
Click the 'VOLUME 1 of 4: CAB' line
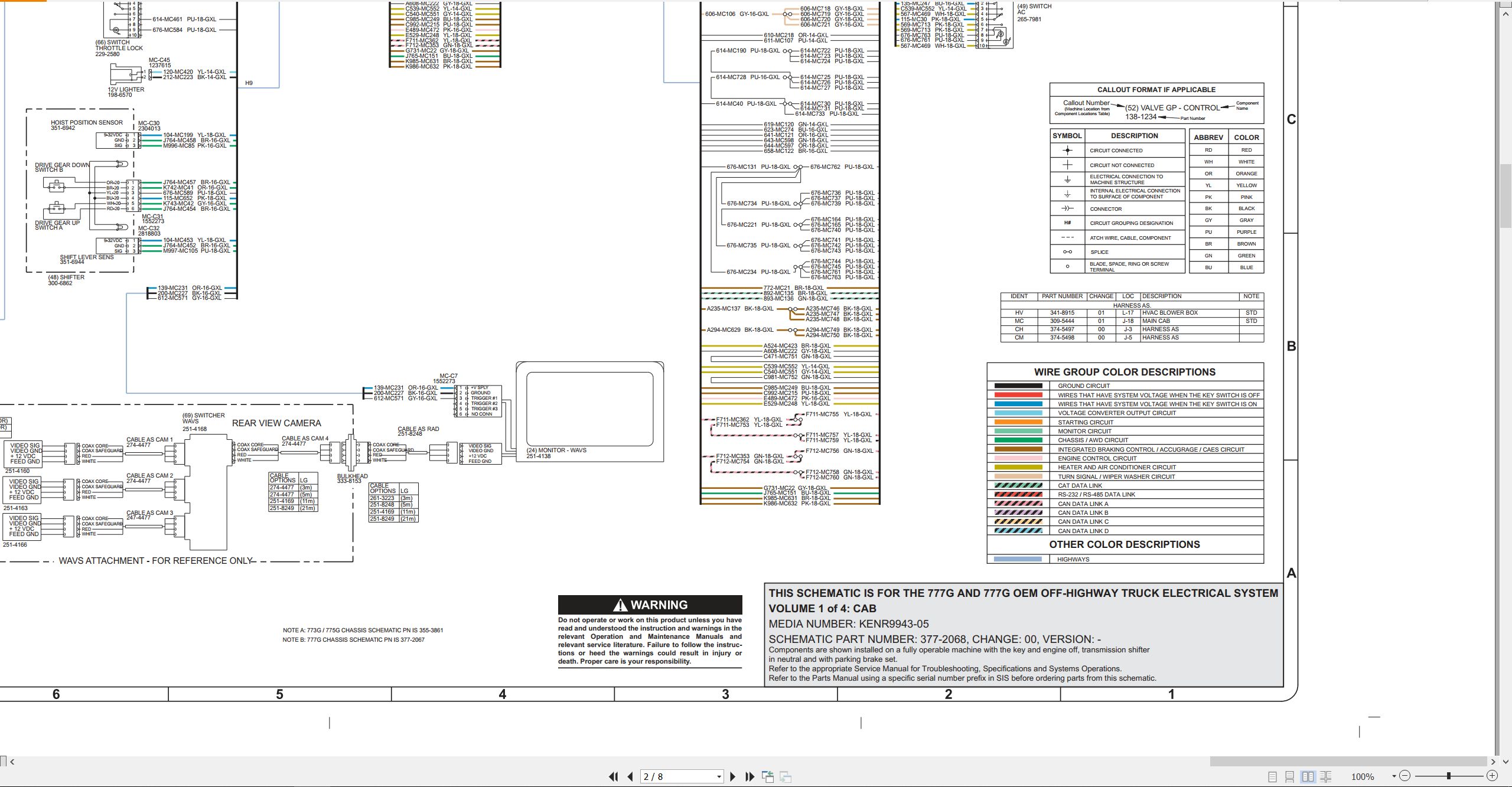pos(822,609)
